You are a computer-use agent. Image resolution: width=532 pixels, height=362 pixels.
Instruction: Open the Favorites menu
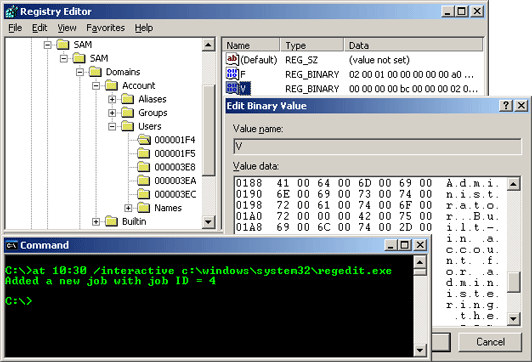click(106, 28)
